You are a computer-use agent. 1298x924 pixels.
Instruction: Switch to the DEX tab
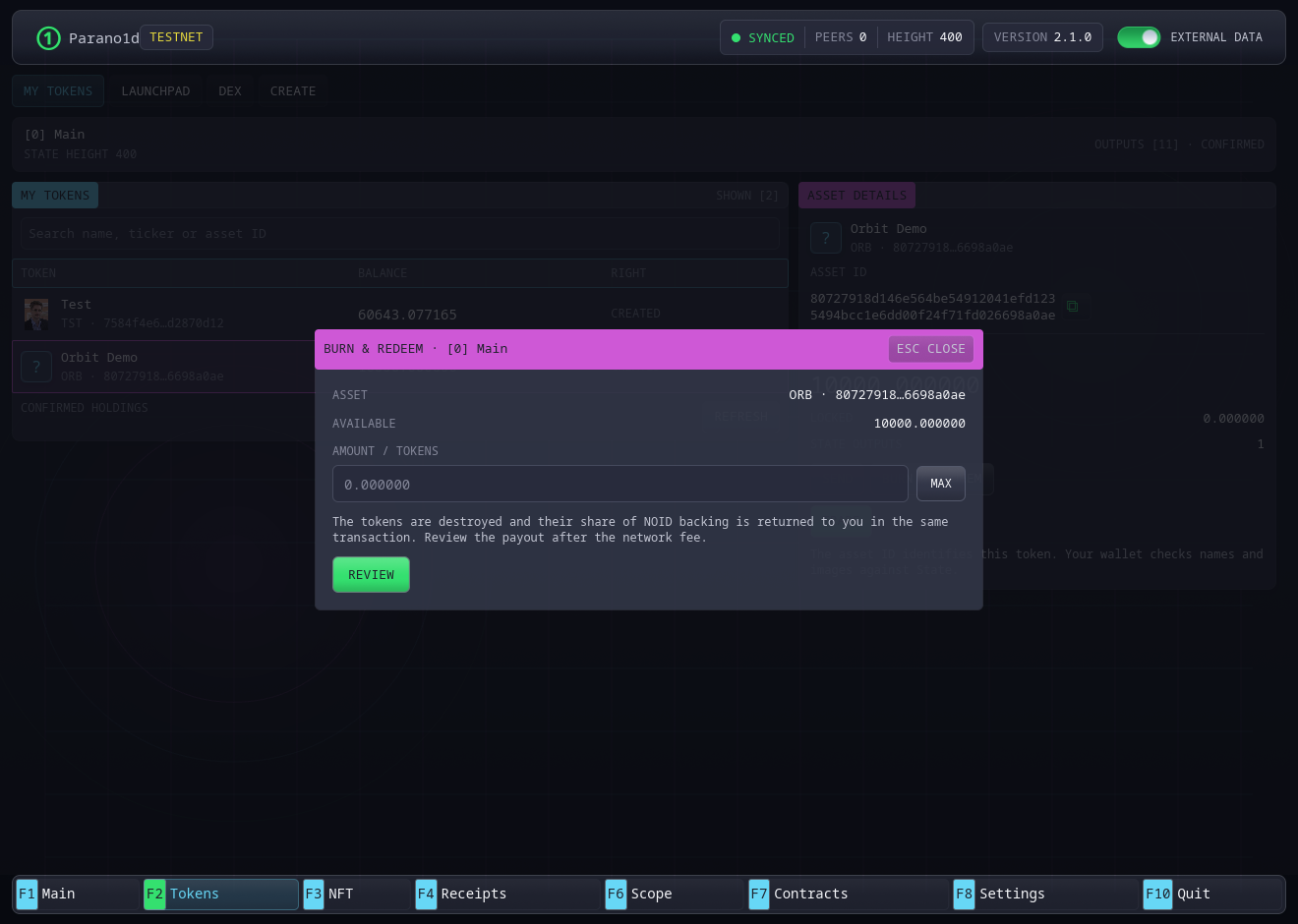230,91
